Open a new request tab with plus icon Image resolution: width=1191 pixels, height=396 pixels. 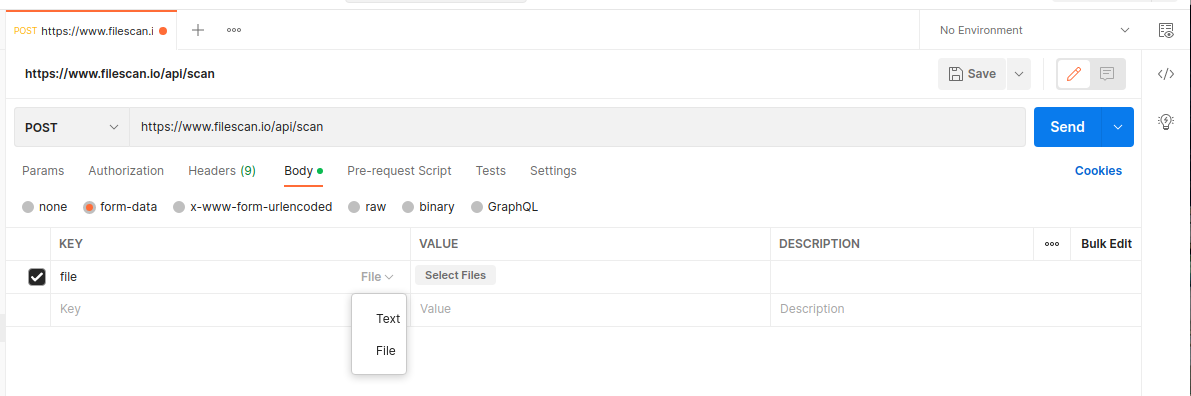[198, 30]
